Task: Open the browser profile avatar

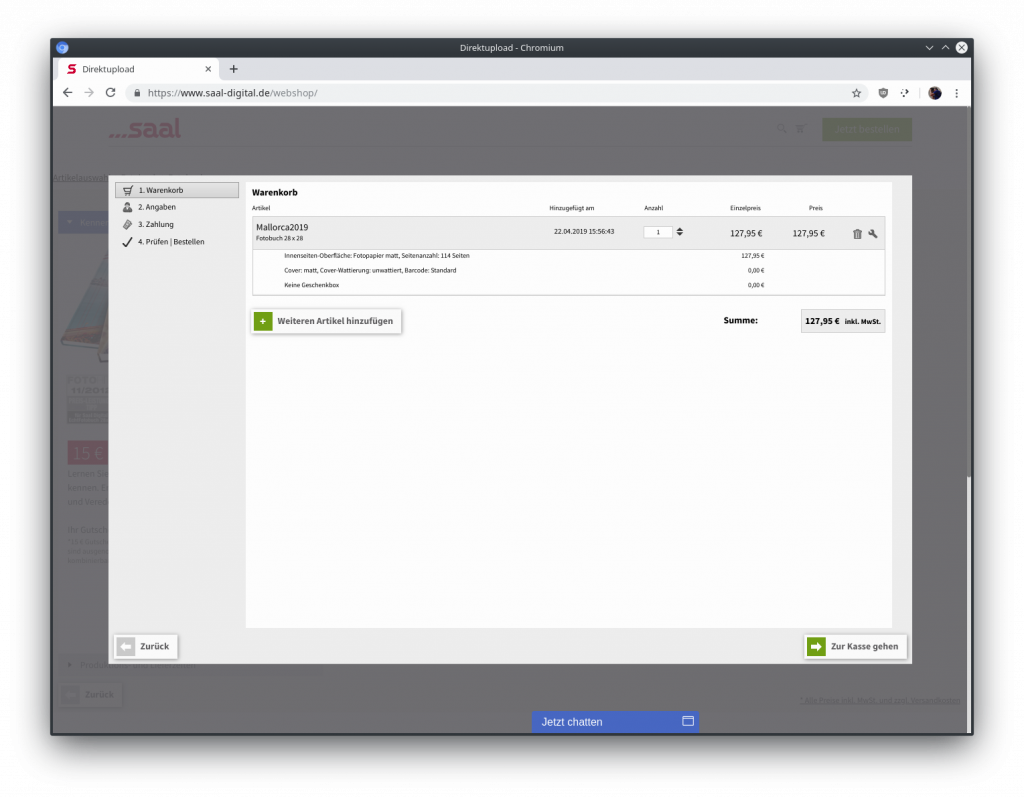Action: tap(934, 93)
